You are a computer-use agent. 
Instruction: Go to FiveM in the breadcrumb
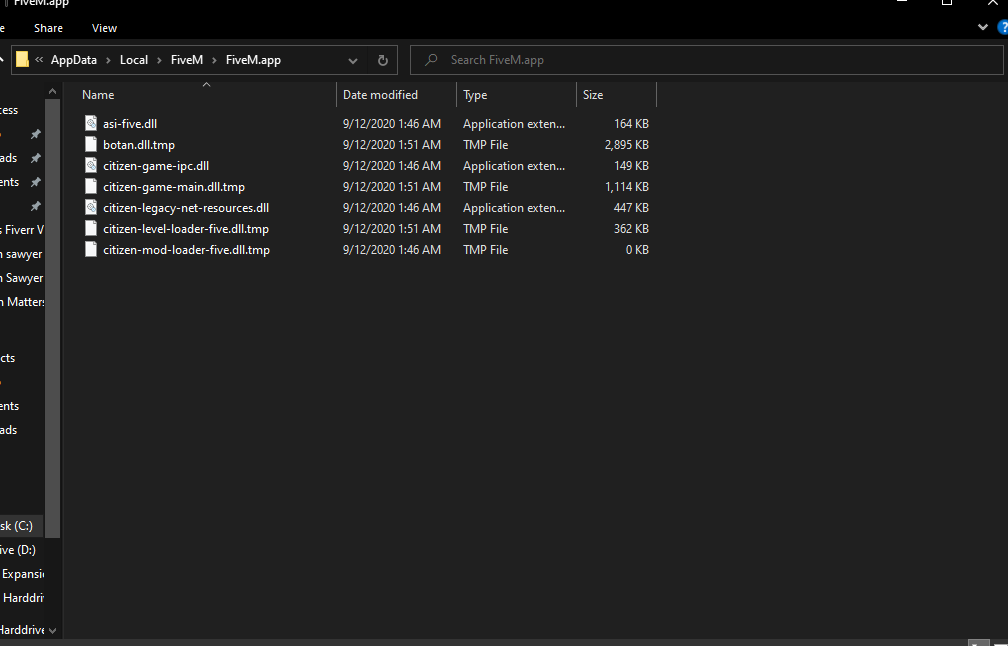point(187,60)
